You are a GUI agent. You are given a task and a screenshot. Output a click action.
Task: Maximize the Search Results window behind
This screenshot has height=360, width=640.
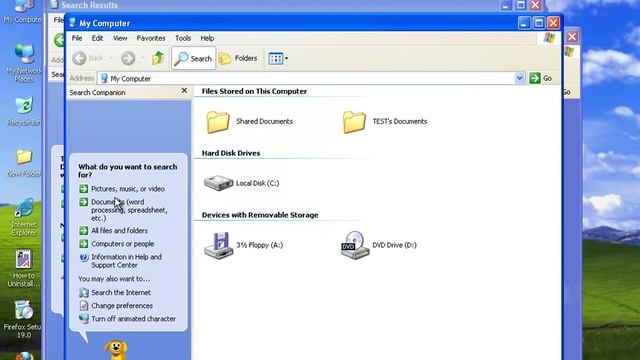pos(520,5)
